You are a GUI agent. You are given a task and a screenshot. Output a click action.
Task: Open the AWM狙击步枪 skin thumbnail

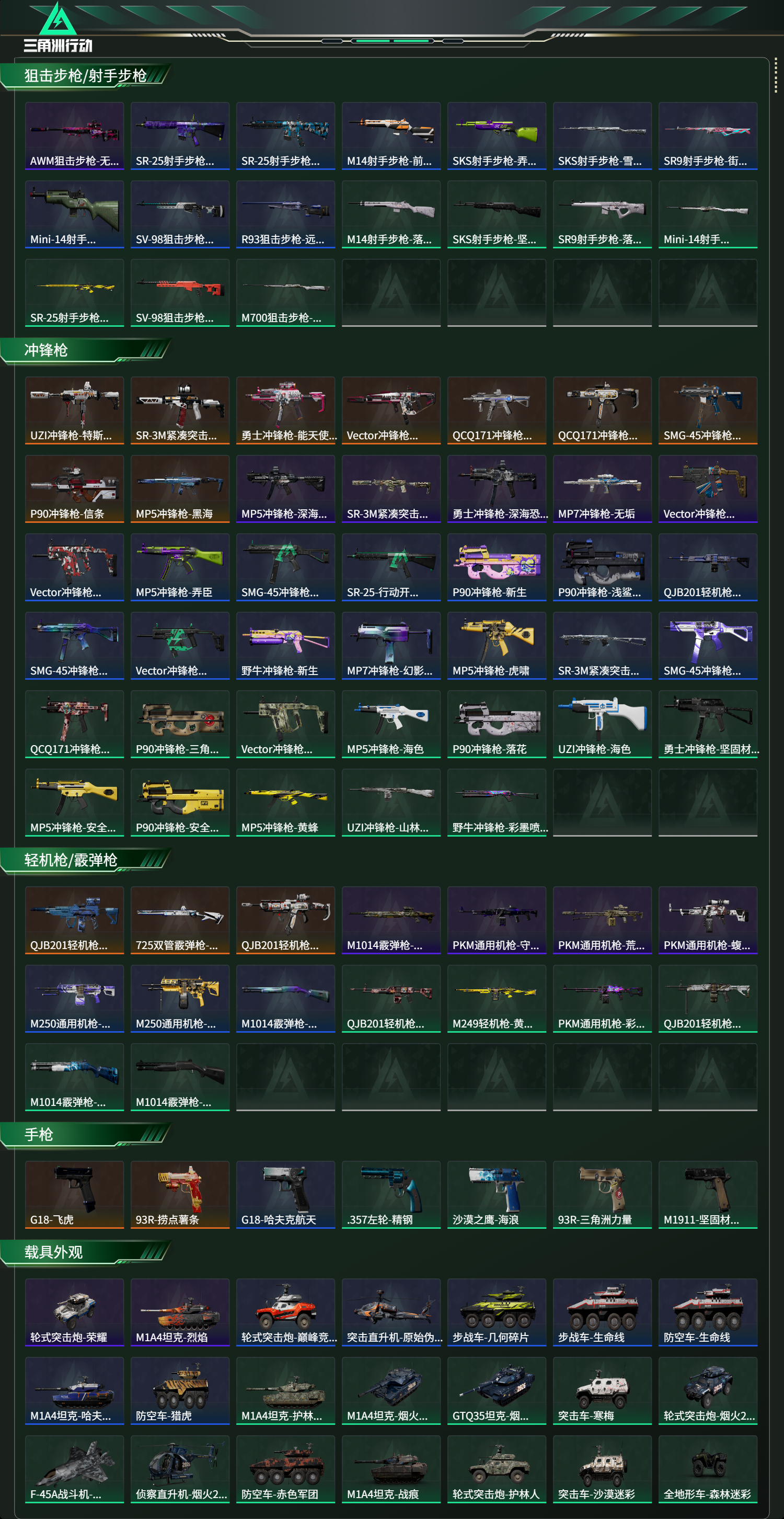(x=74, y=135)
